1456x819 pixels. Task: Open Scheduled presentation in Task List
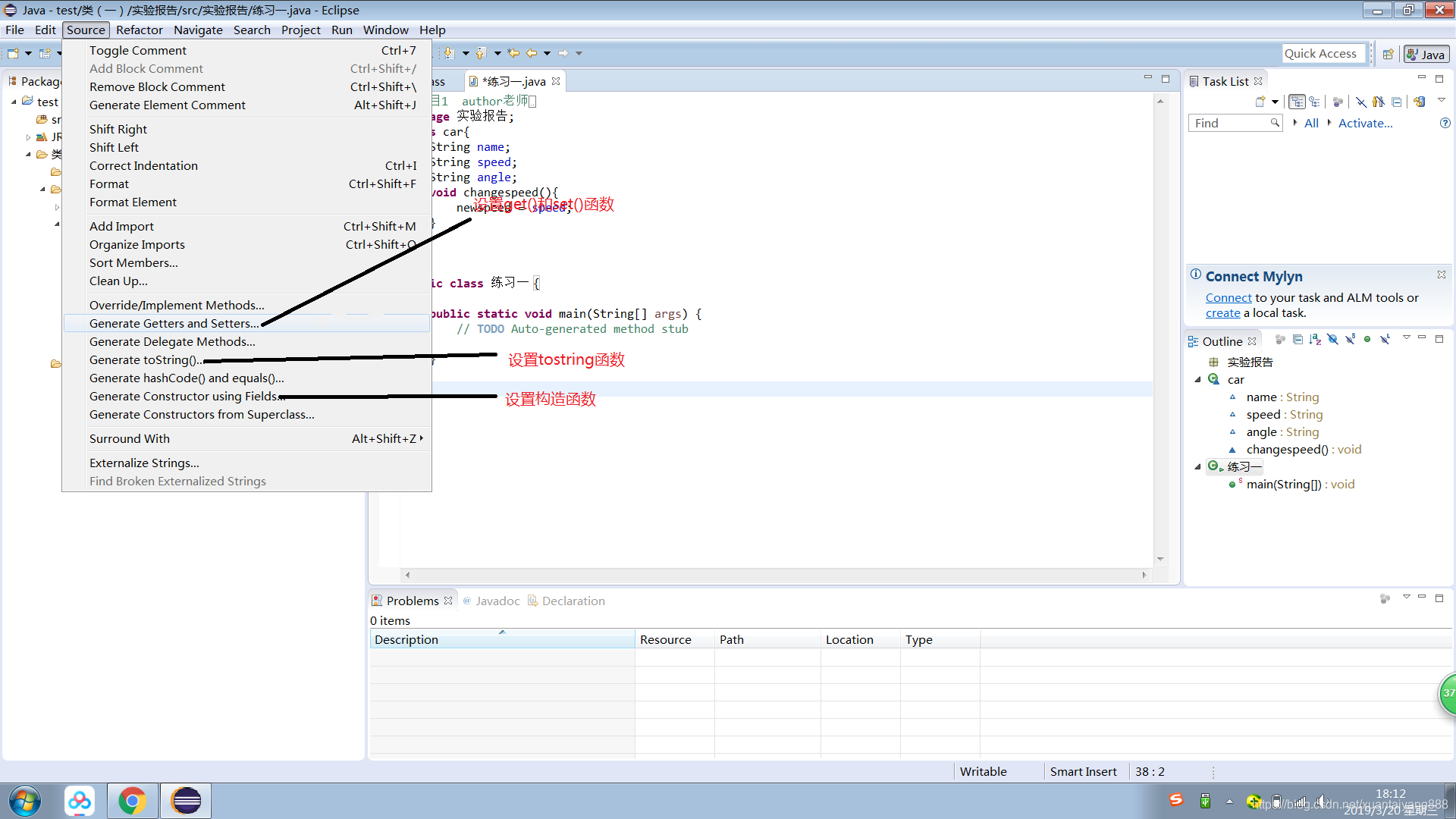pos(1314,102)
